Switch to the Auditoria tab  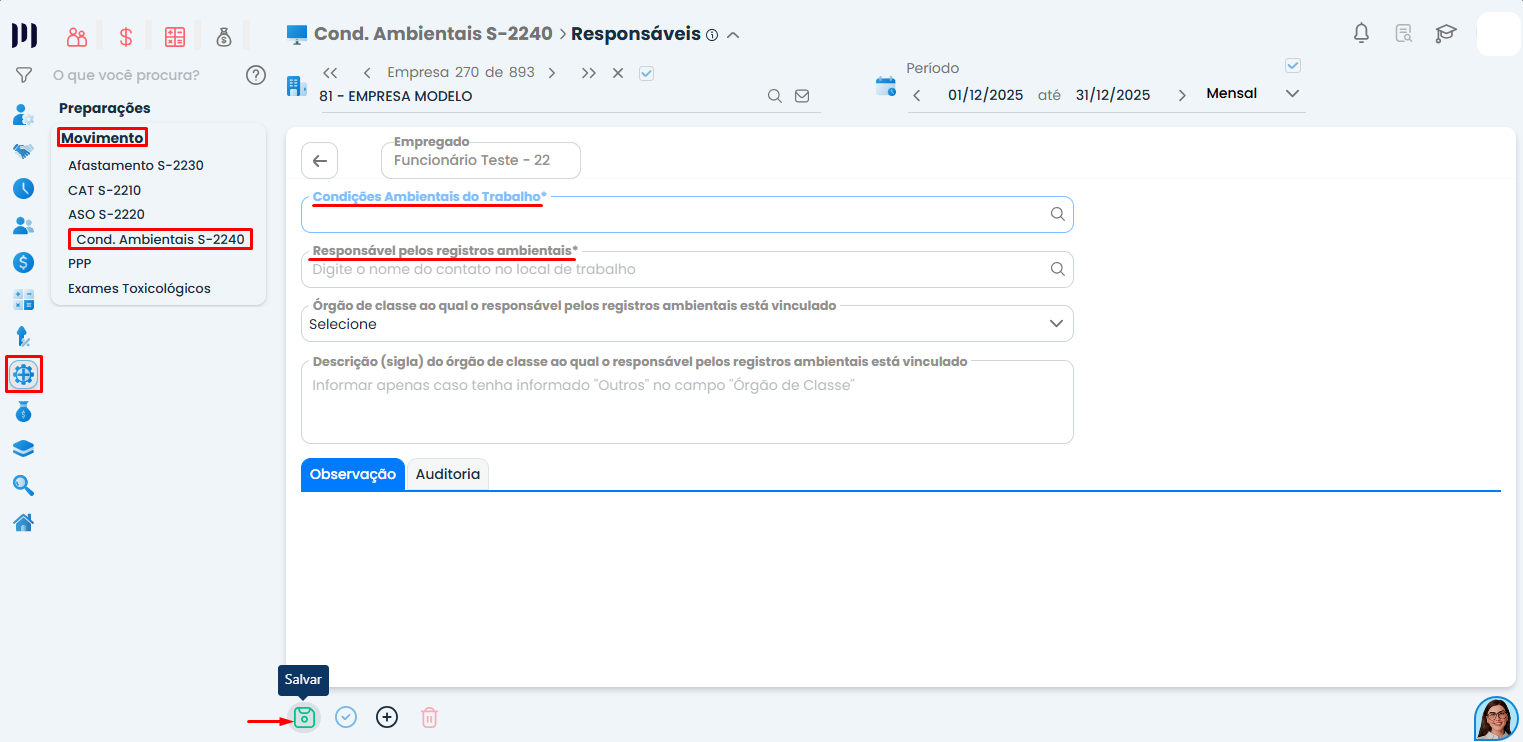coord(448,474)
